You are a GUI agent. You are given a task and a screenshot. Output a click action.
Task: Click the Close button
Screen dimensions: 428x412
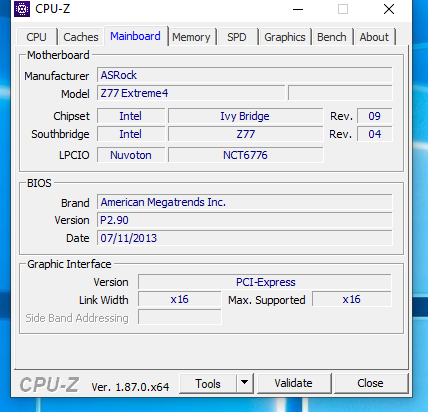pyautogui.click(x=370, y=383)
